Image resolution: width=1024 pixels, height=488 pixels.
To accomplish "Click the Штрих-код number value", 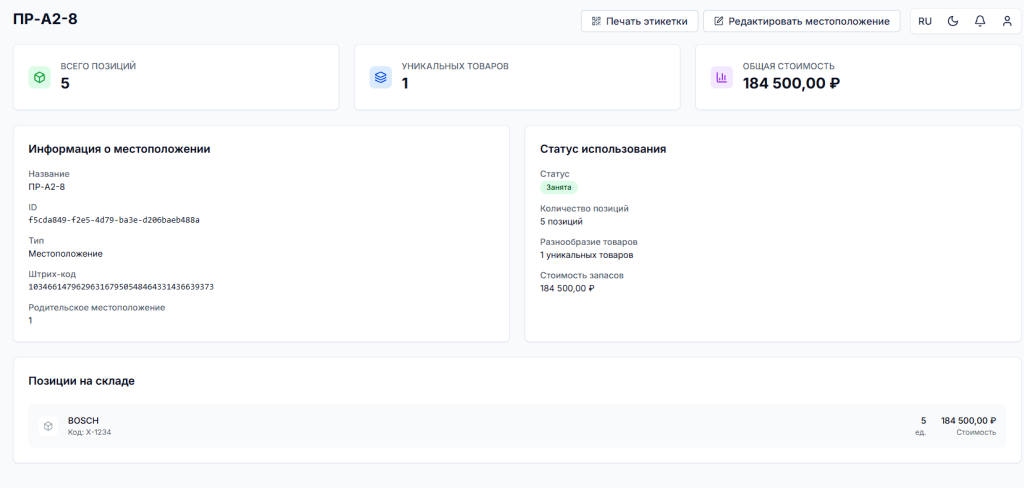I will pos(121,287).
